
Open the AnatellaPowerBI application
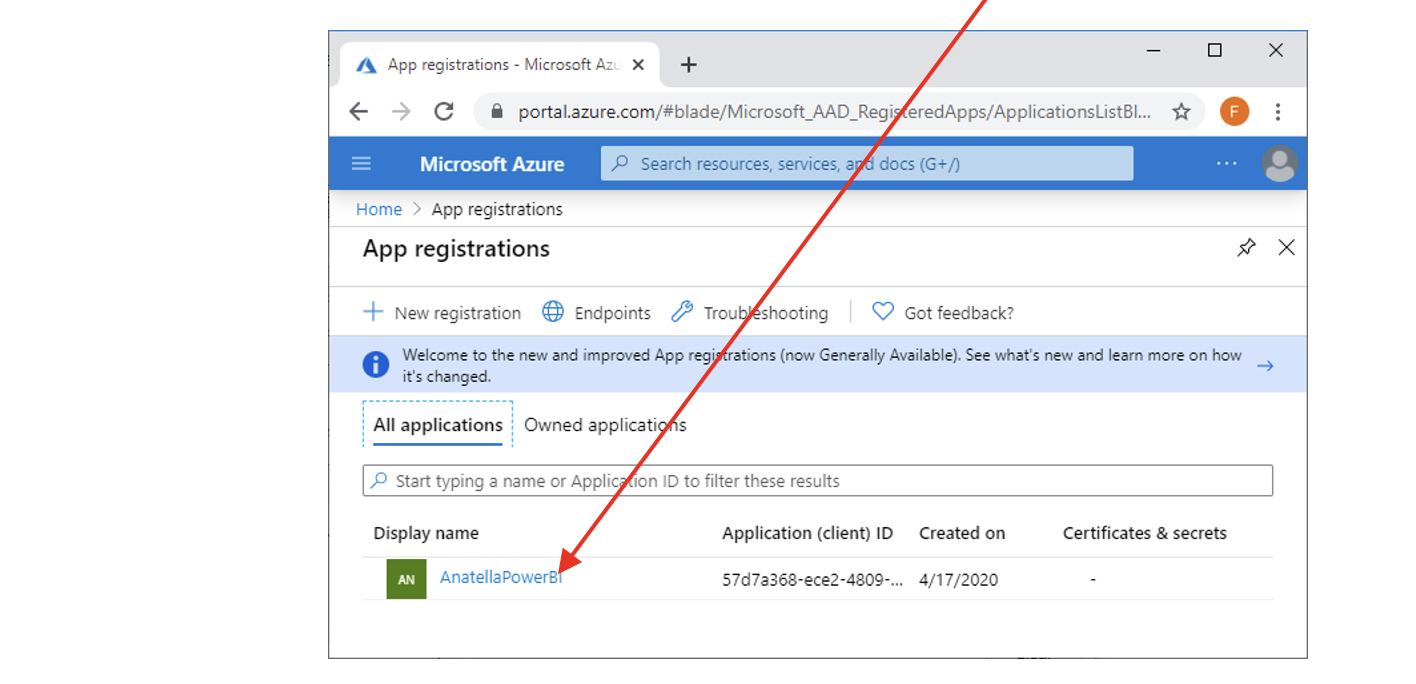[x=500, y=578]
